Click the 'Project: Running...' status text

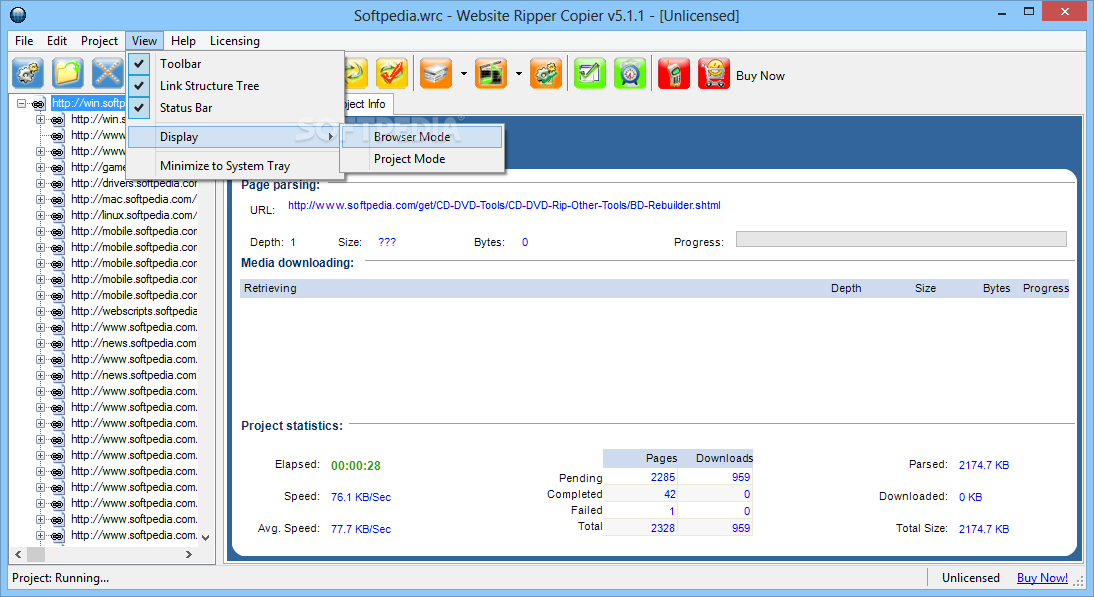[x=61, y=577]
